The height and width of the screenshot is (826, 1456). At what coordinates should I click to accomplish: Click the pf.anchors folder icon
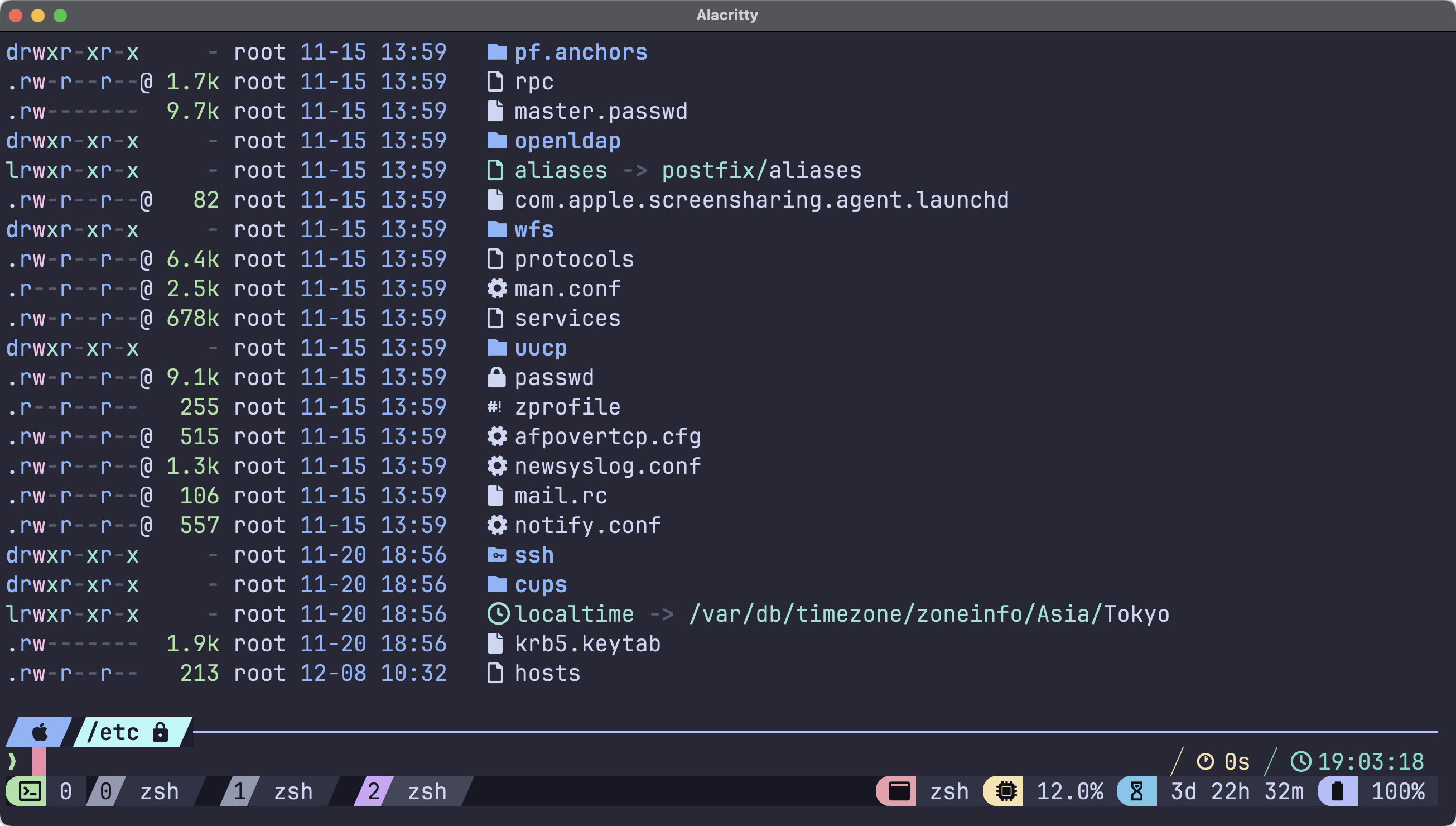pos(496,52)
